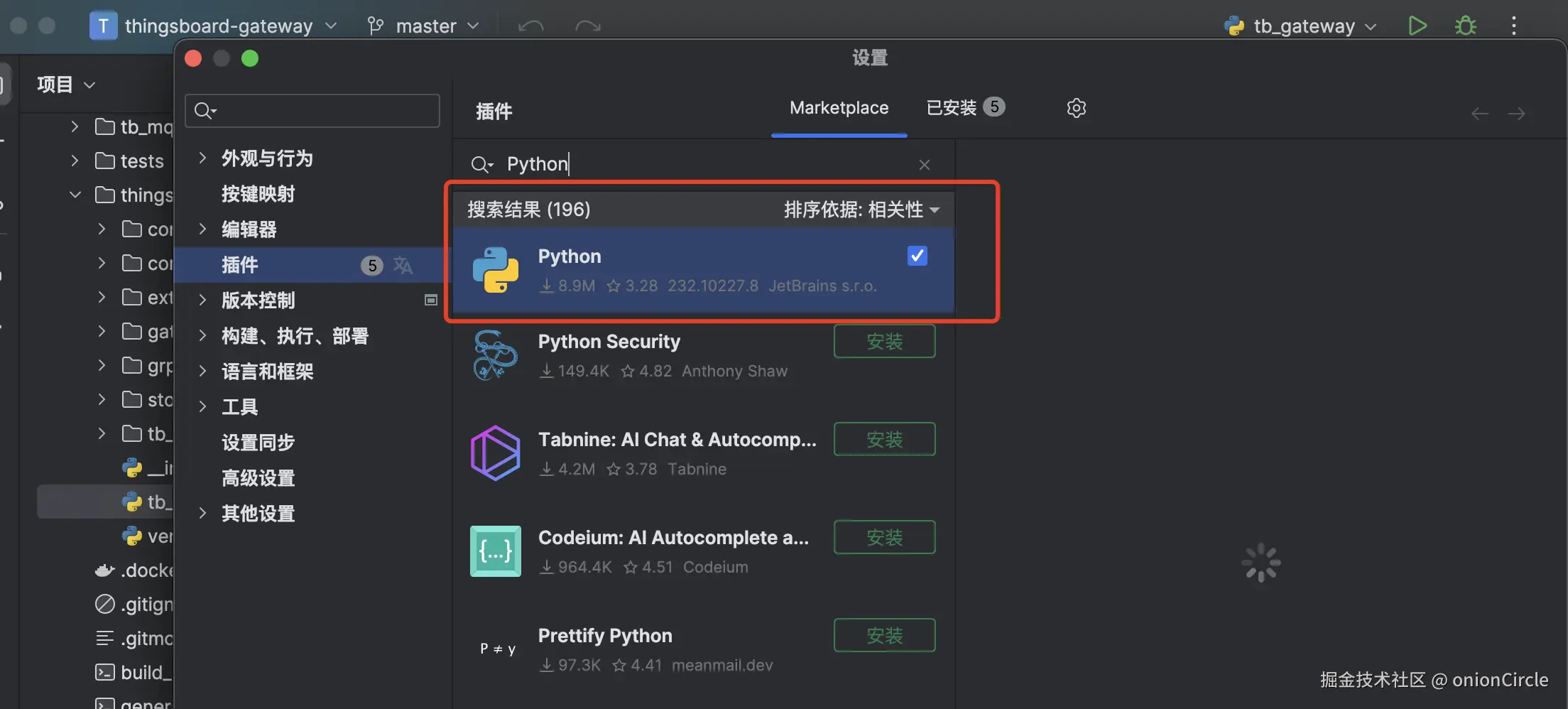Click the Python Security plugin icon

click(x=496, y=355)
